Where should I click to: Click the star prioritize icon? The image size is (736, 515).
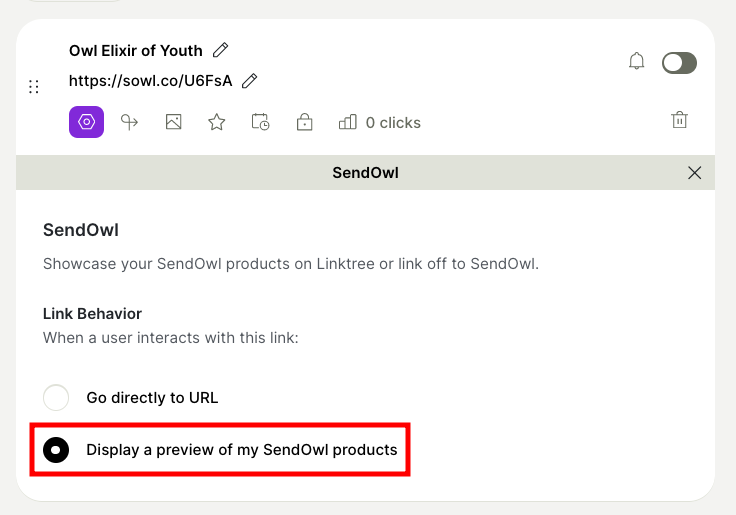click(216, 122)
